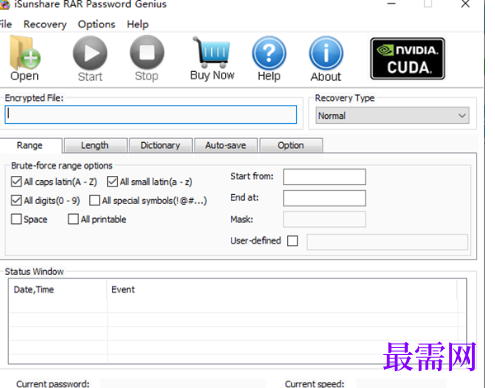Open the Recovery menu
The width and height of the screenshot is (495, 388).
point(45,24)
